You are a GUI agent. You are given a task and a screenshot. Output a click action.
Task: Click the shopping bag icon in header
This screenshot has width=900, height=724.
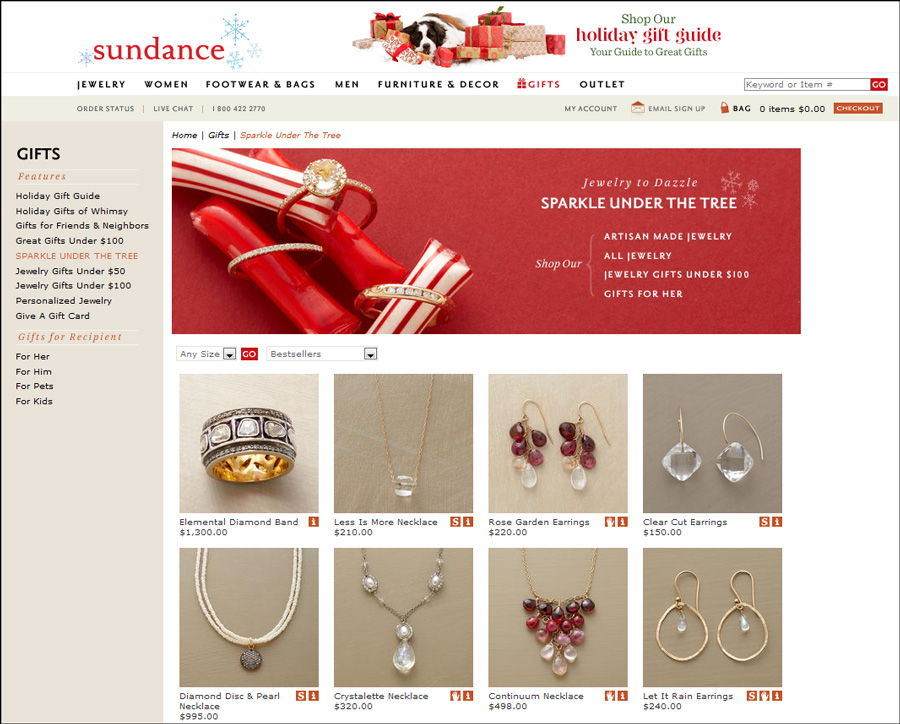724,107
